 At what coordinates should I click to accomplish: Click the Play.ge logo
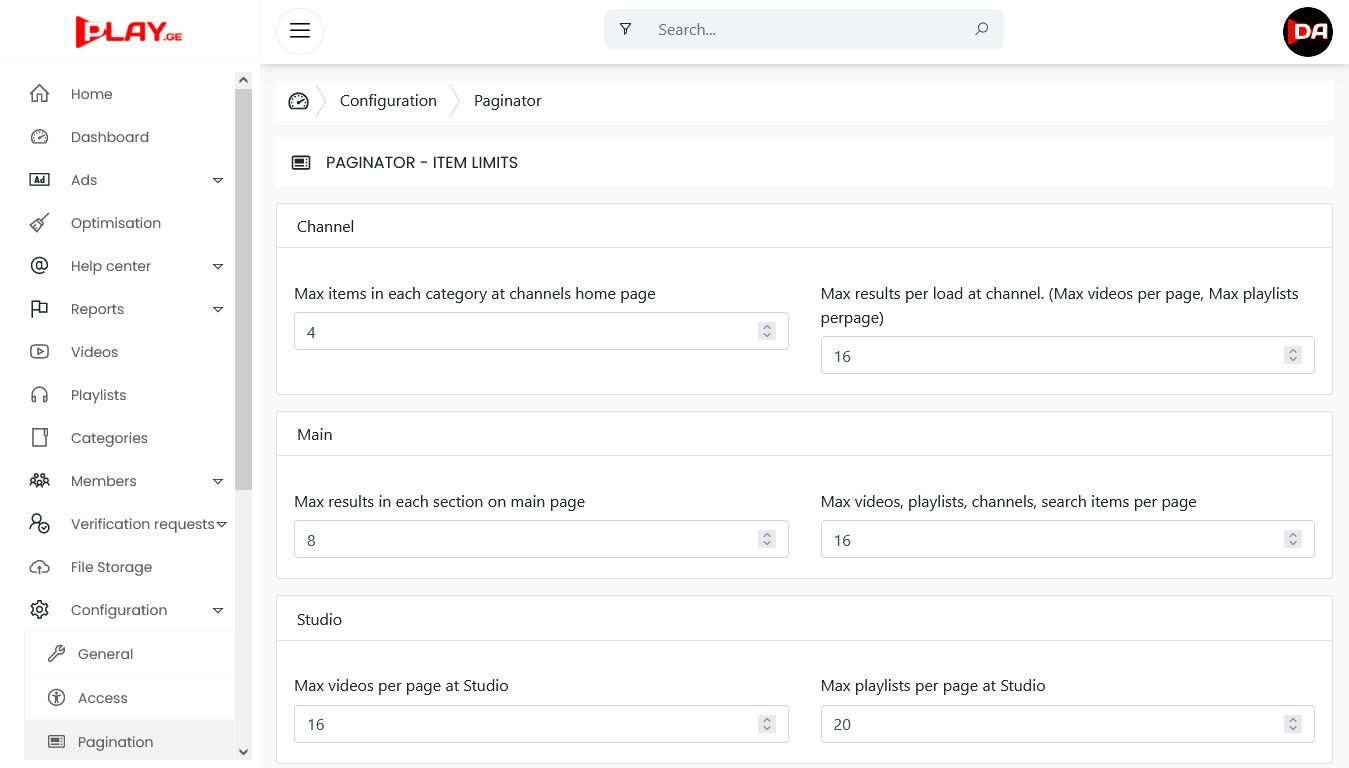pos(129,31)
